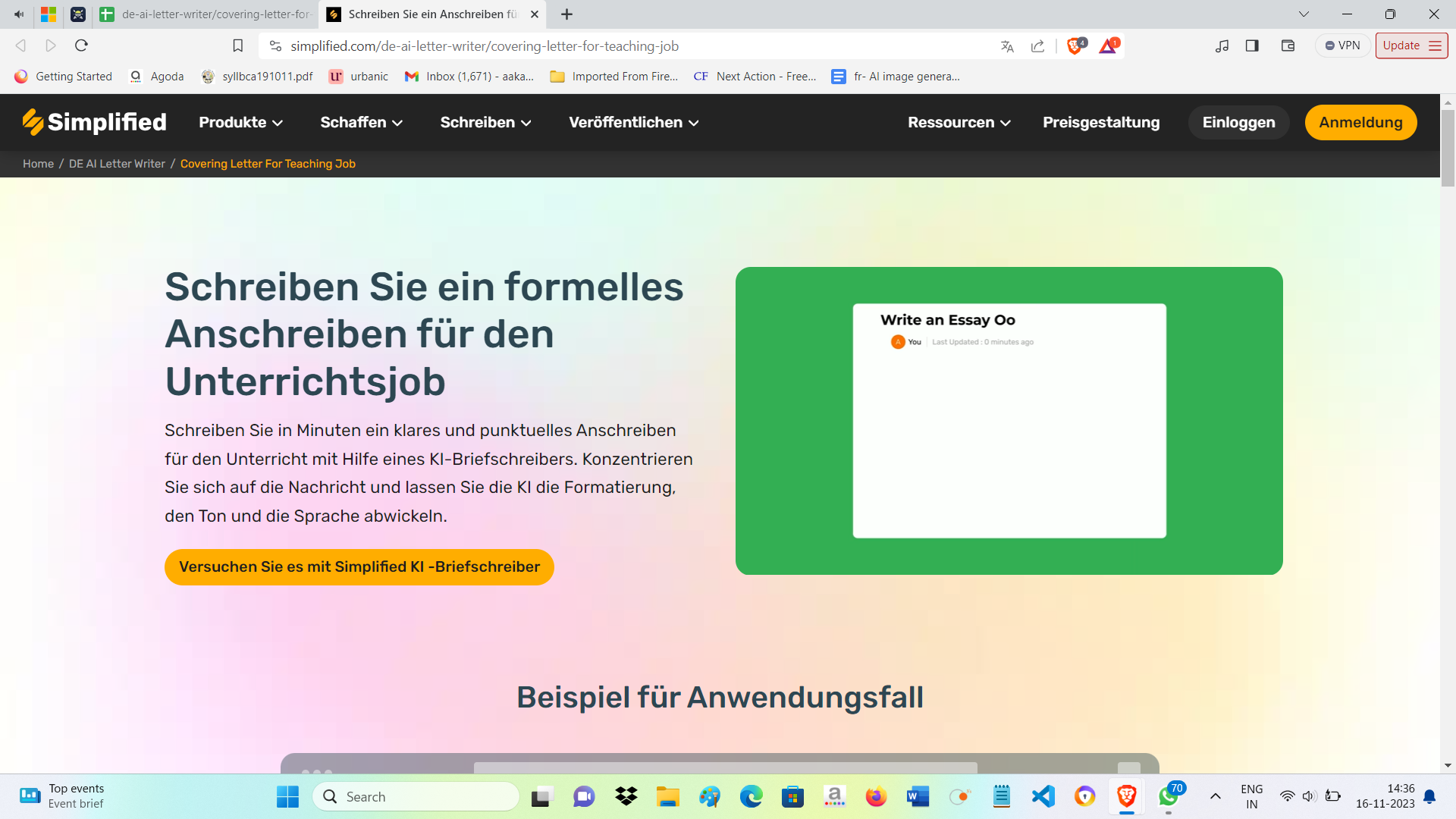1456x819 pixels.
Task: Open the Brave wallet icon
Action: [x=1288, y=45]
